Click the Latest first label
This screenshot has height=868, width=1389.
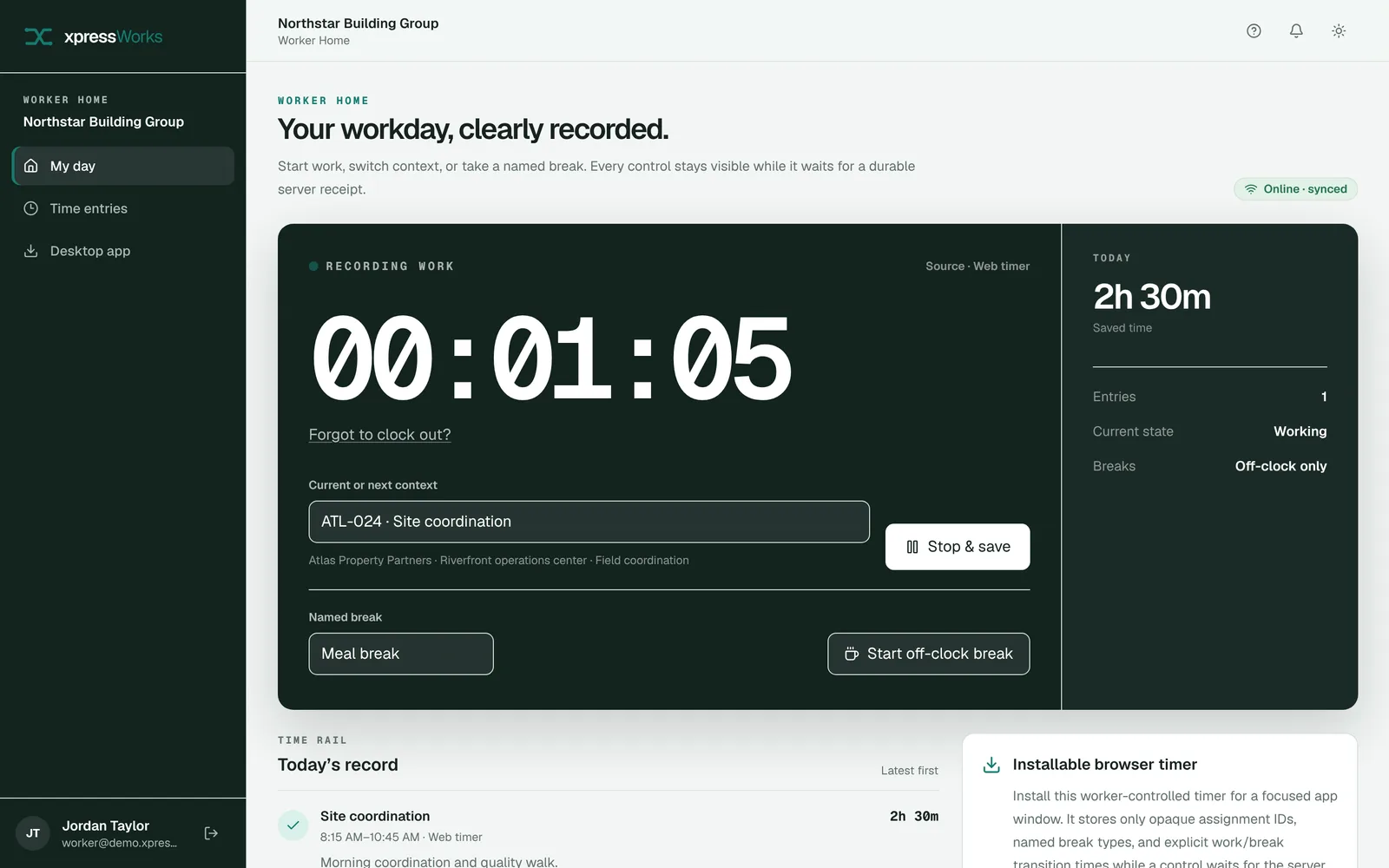(909, 771)
